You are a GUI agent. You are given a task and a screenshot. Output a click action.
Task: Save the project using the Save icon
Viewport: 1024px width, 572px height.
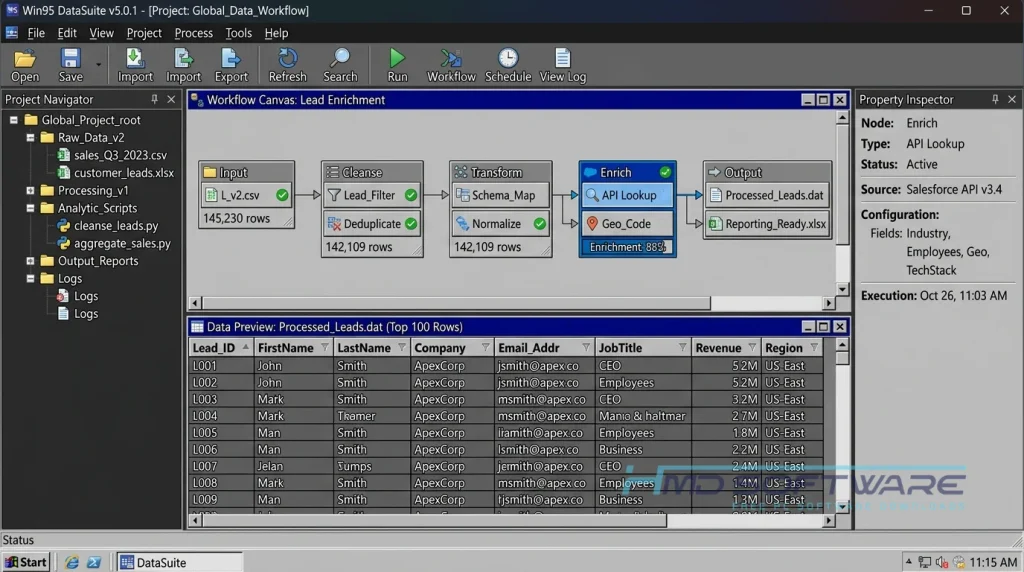pos(71,65)
